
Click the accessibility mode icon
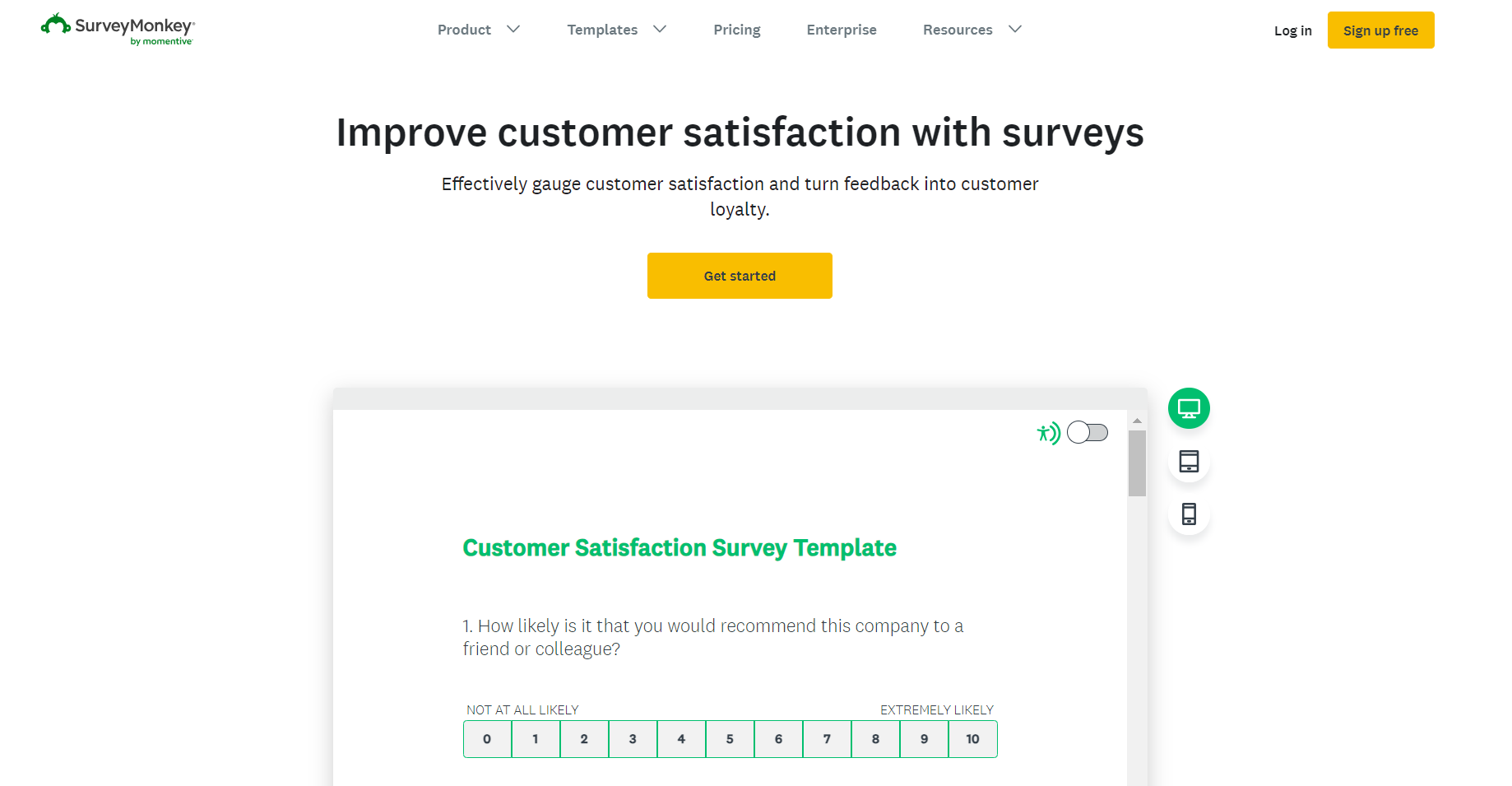[1049, 432]
